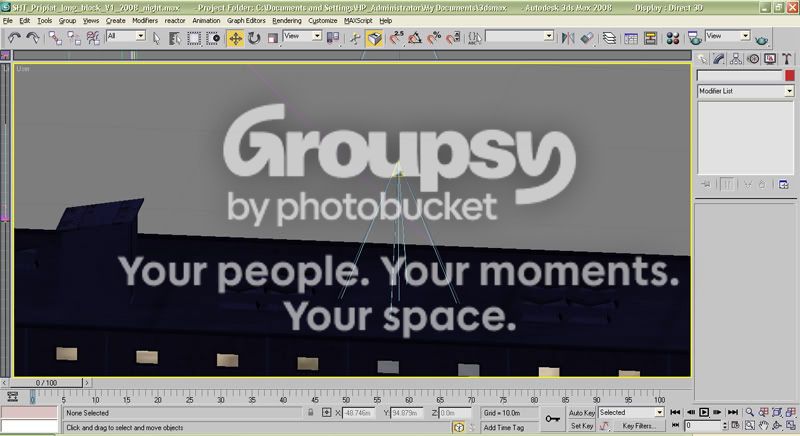The height and width of the screenshot is (436, 800).
Task: Switch to the Modify panel tab
Action: click(719, 59)
